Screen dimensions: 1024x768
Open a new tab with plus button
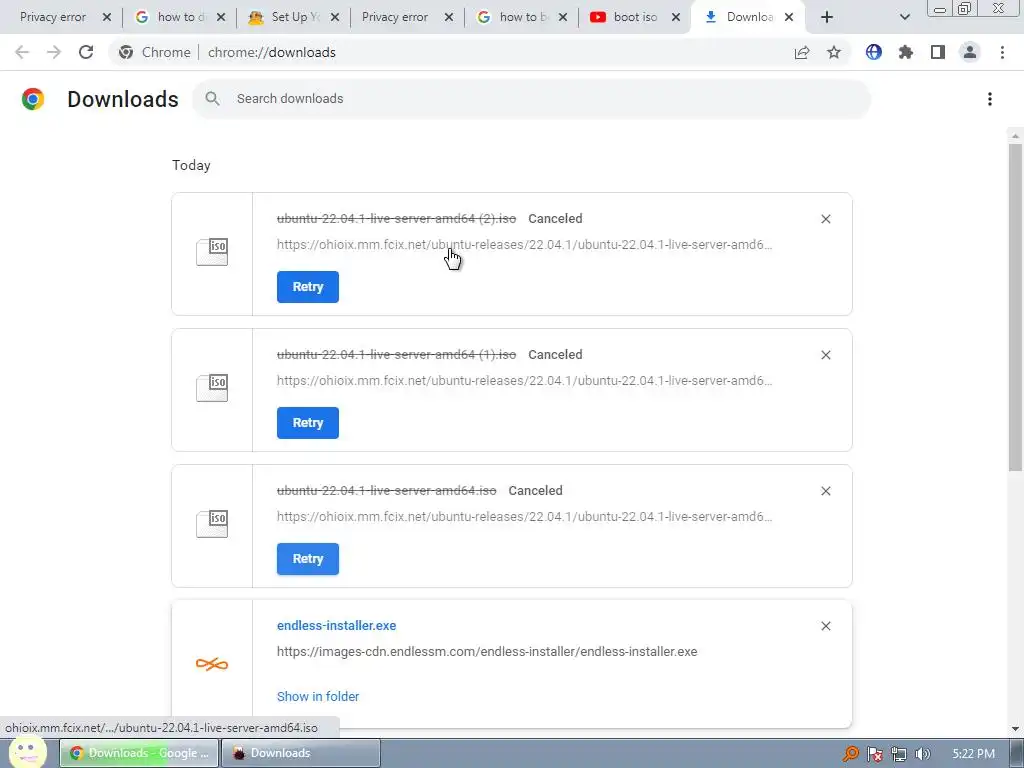coord(827,17)
